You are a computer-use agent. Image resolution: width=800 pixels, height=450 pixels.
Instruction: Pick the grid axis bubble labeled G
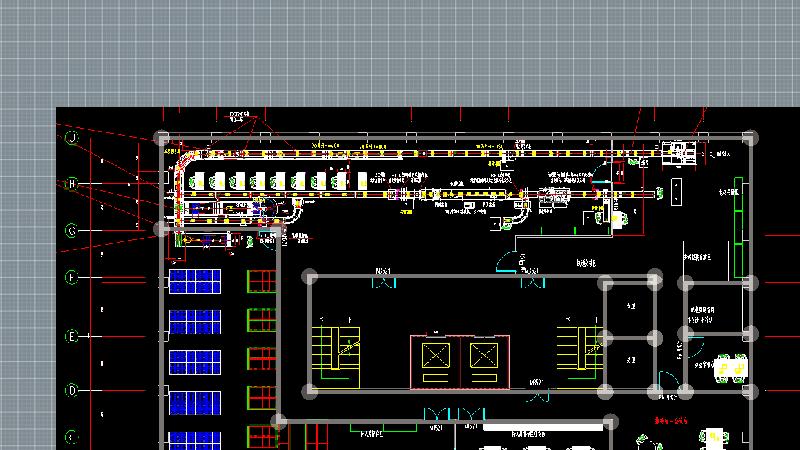point(72,231)
